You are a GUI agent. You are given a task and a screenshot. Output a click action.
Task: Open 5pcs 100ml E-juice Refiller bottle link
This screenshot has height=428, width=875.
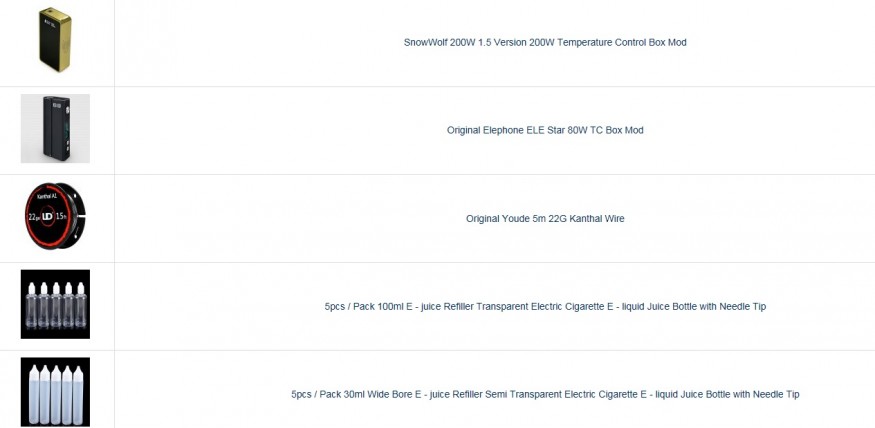point(545,306)
